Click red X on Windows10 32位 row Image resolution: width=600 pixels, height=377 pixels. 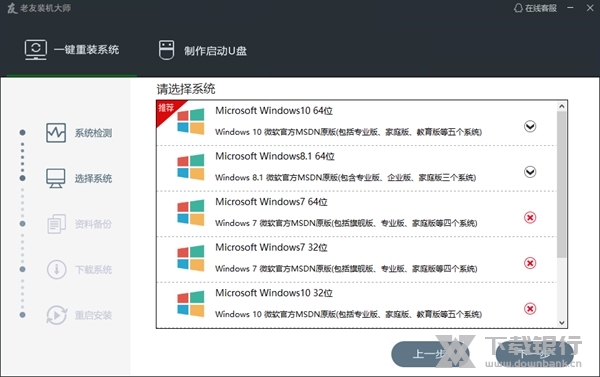pos(530,308)
